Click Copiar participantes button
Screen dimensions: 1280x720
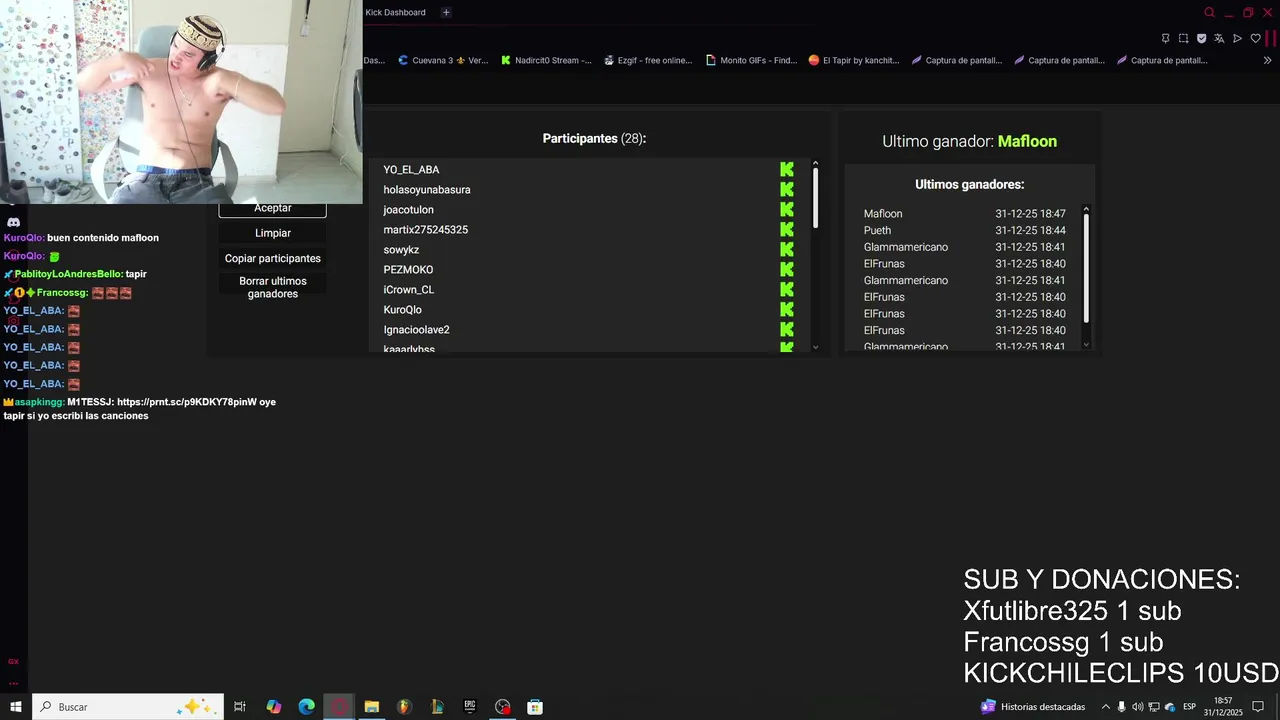tap(273, 258)
